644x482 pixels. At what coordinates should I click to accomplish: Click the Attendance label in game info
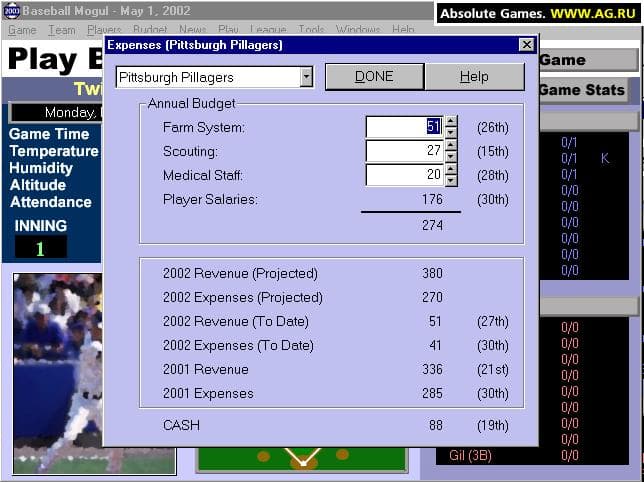(51, 202)
